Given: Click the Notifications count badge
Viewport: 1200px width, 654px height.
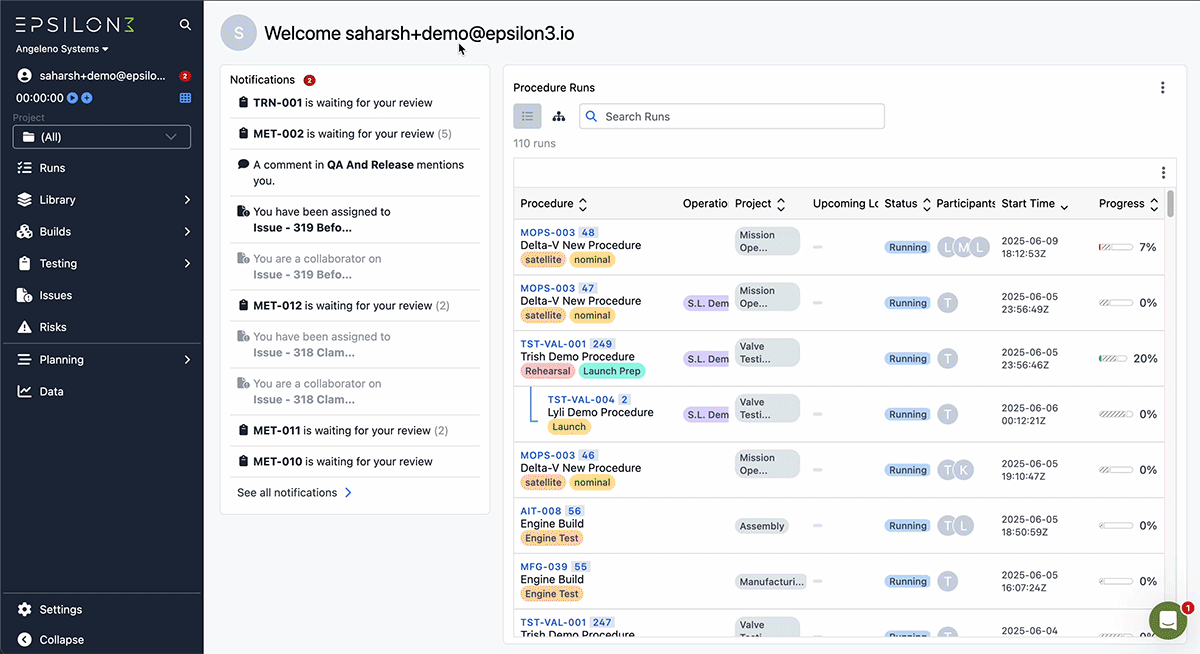Looking at the screenshot, I should click(309, 80).
